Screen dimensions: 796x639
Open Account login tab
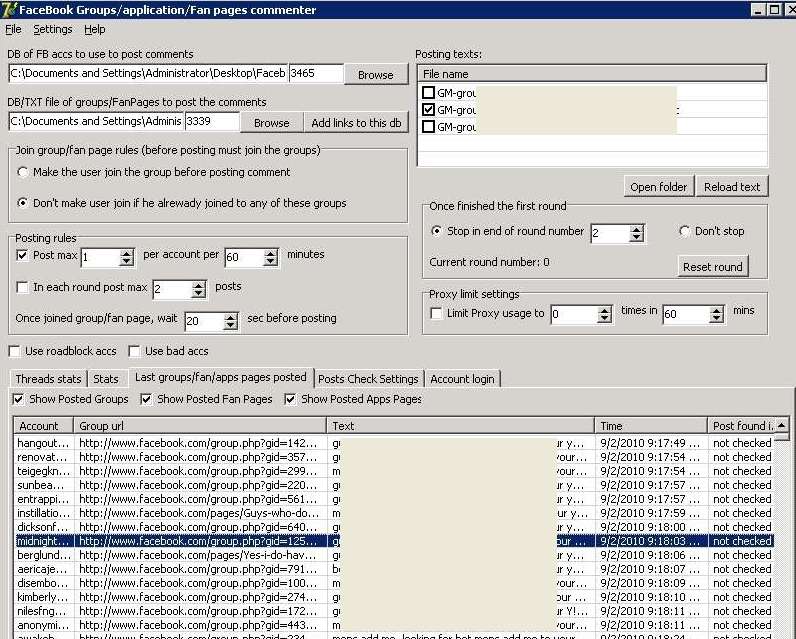point(462,379)
